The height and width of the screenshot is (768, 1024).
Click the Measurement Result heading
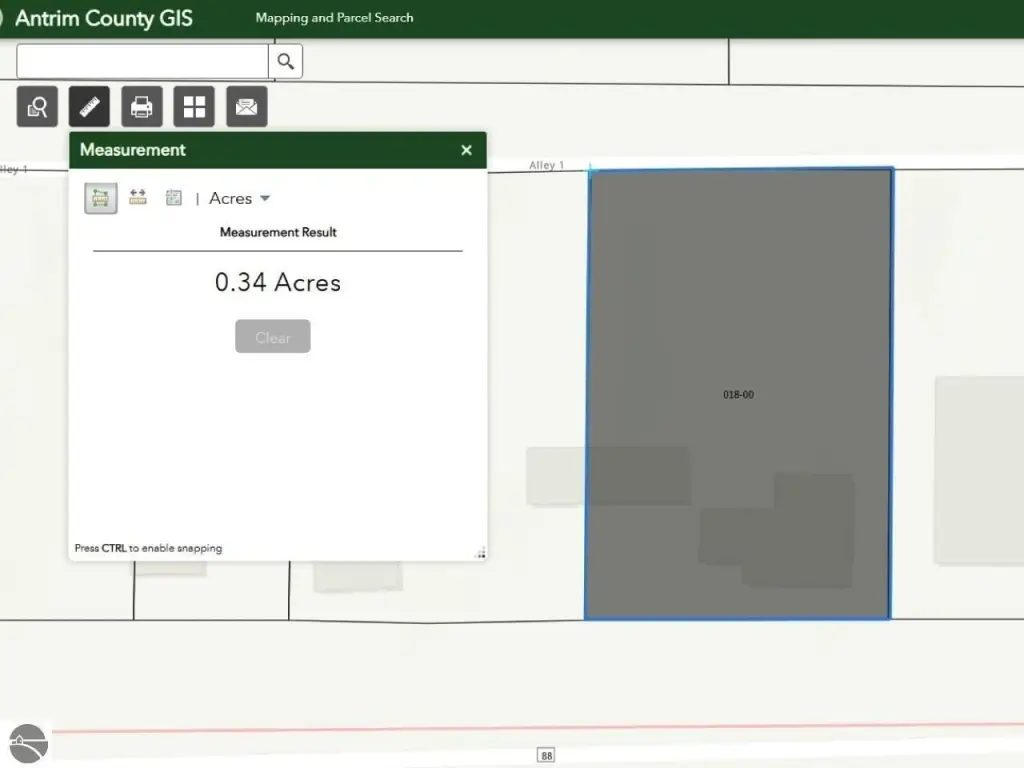[x=278, y=232]
